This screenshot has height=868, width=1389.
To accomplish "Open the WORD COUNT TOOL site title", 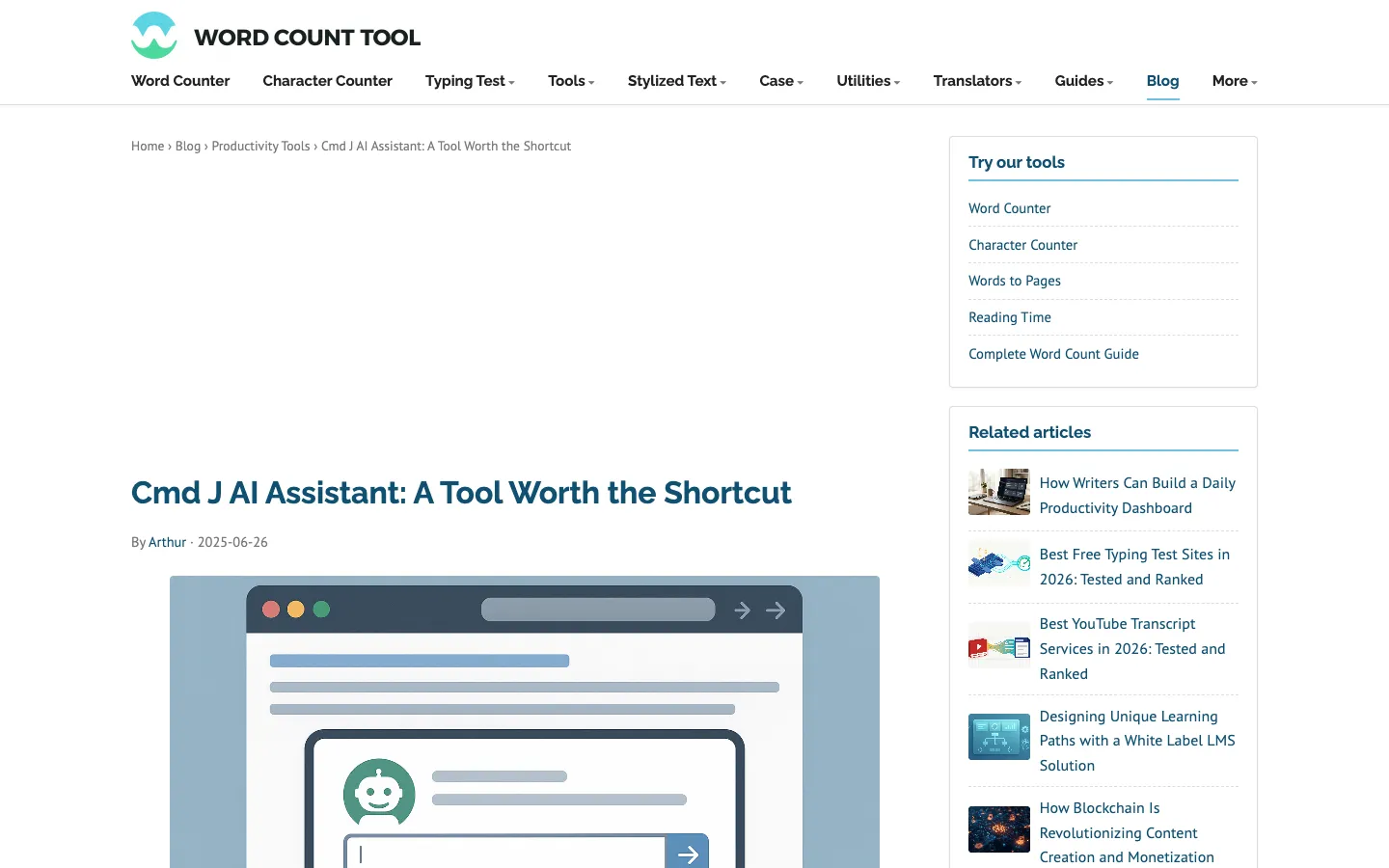I will point(307,38).
